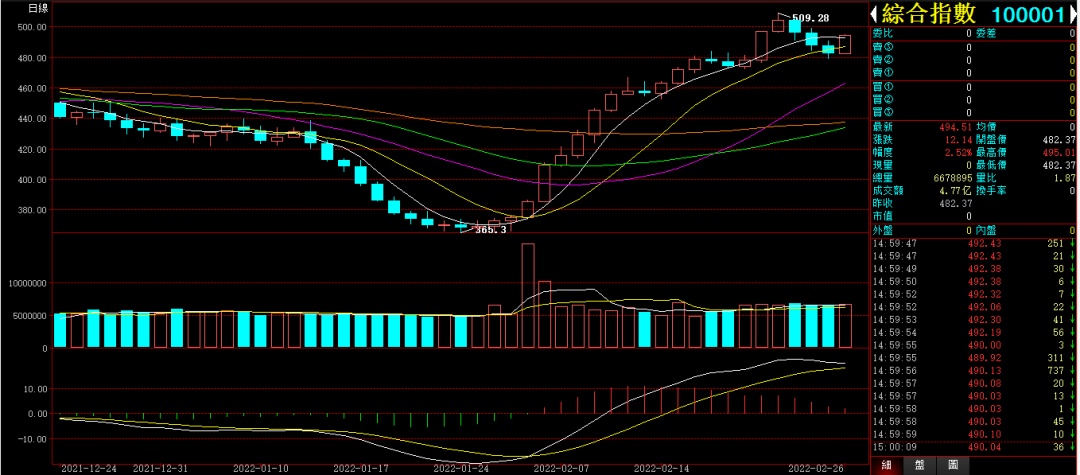
Task: Click the -10.00 MACD axis label
Action: click(33, 439)
